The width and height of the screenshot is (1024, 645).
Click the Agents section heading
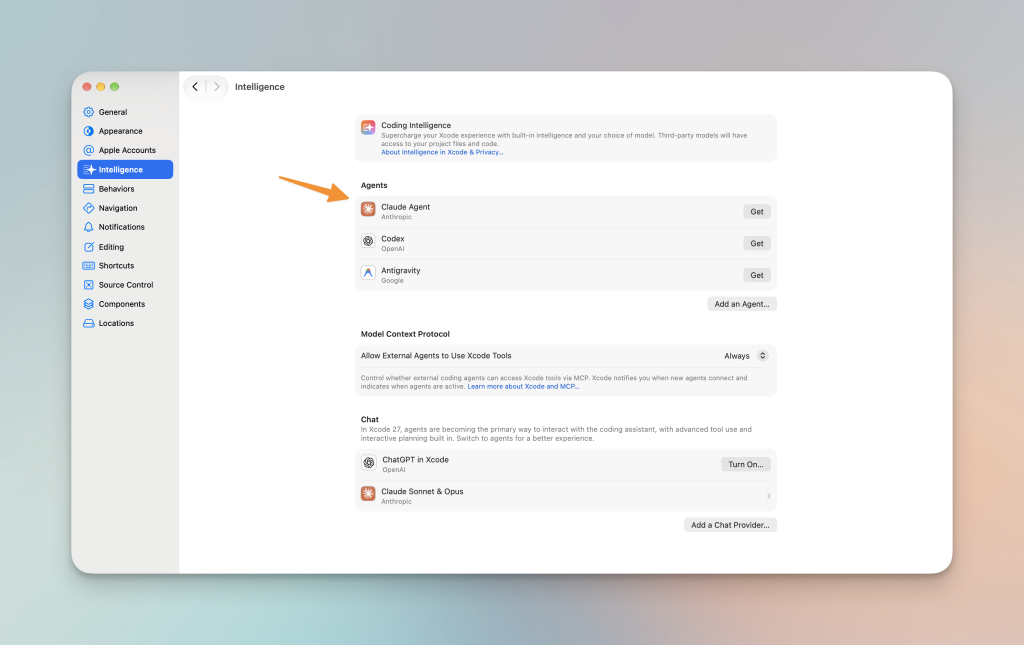tap(374, 185)
